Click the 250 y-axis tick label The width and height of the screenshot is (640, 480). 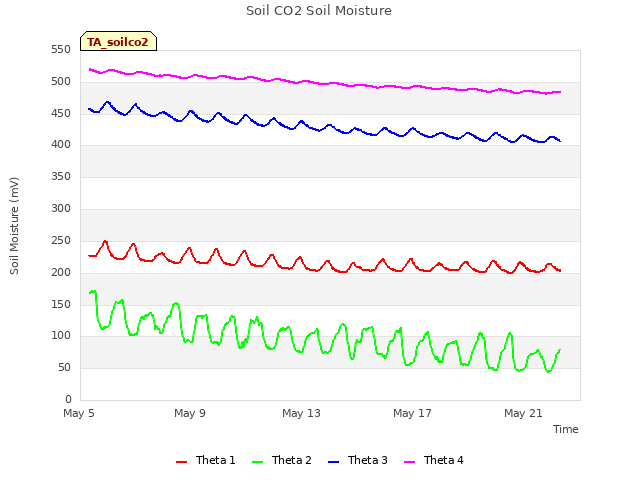coord(61,241)
